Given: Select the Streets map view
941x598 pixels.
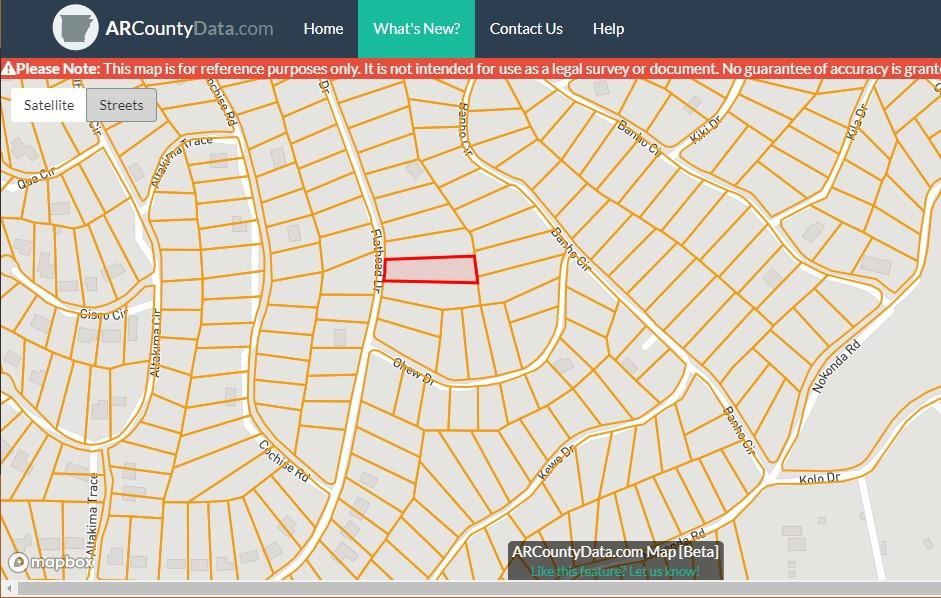Looking at the screenshot, I should point(121,105).
